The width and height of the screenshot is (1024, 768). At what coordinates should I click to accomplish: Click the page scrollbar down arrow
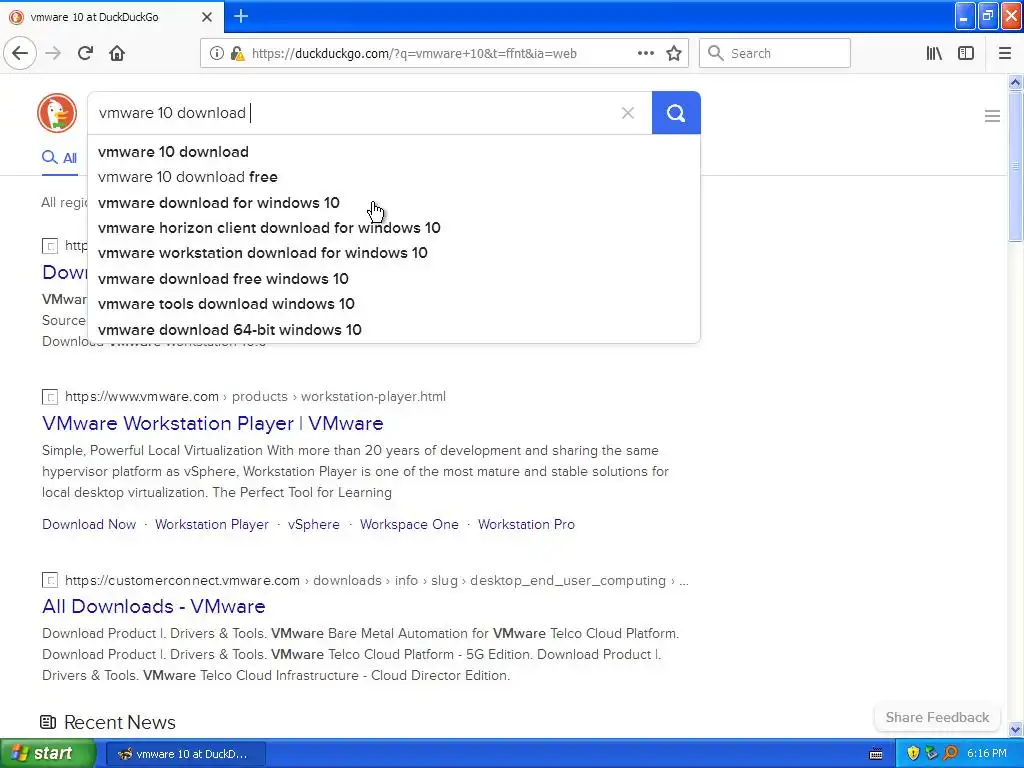pos(1015,729)
